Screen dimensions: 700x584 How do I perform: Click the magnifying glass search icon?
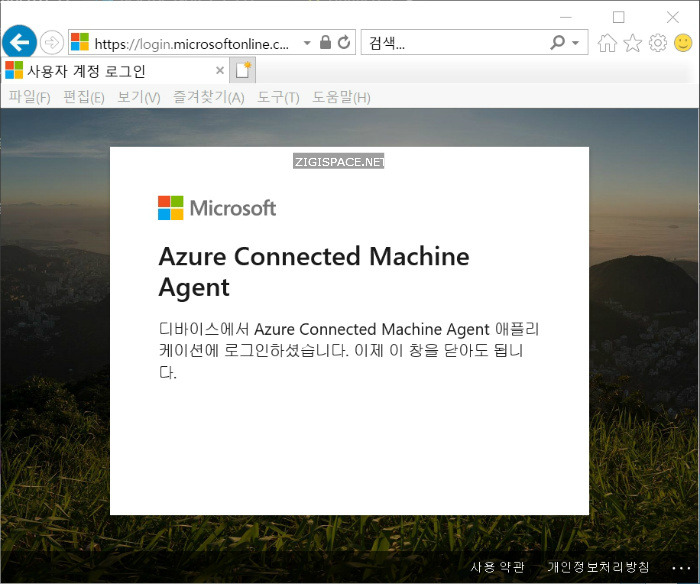[x=558, y=43]
